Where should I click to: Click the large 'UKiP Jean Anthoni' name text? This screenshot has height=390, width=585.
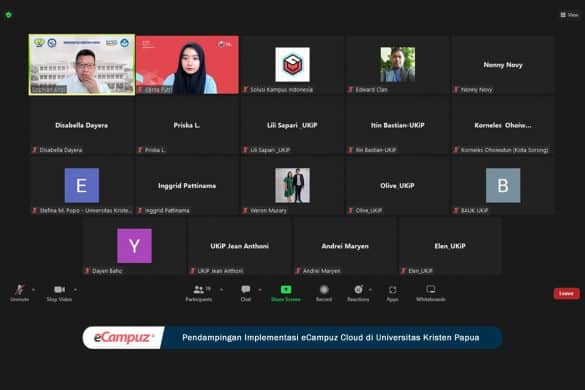[240, 246]
